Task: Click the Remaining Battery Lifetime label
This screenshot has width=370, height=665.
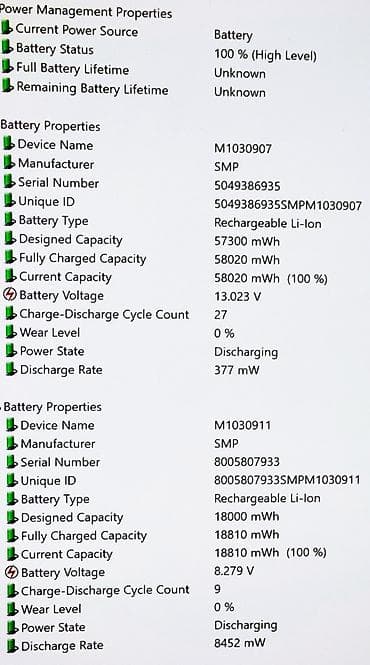Action: tap(92, 89)
